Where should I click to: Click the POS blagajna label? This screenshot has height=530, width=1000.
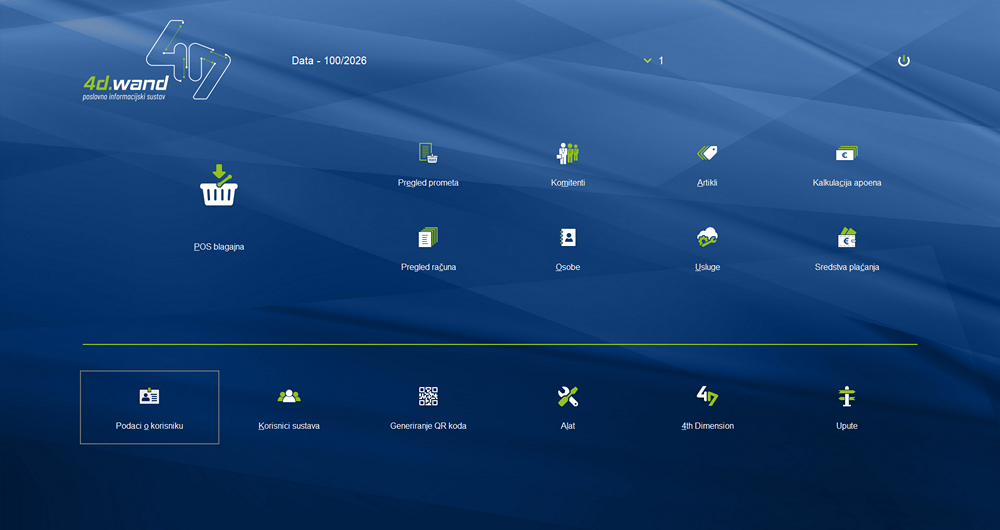[219, 247]
